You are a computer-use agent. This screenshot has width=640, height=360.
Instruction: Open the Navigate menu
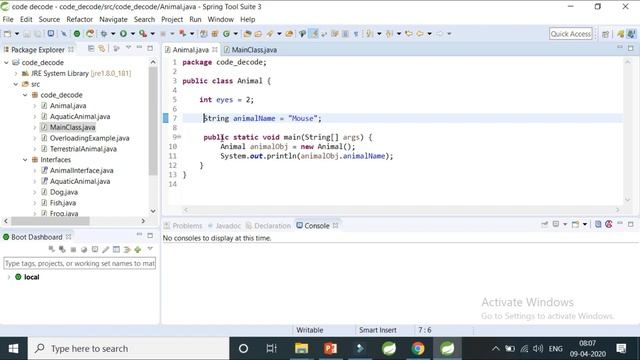[x=113, y=19]
